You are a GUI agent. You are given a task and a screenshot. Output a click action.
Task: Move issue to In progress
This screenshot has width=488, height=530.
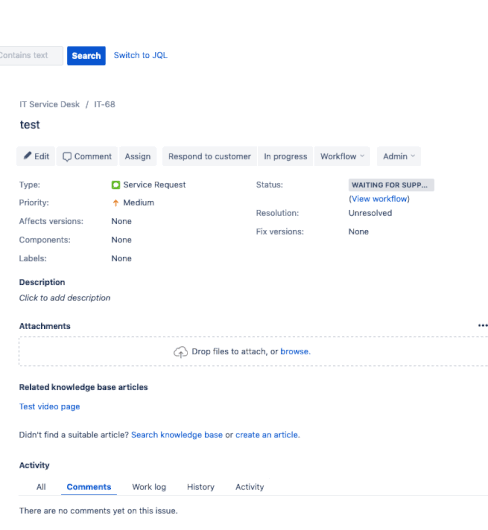[286, 156]
